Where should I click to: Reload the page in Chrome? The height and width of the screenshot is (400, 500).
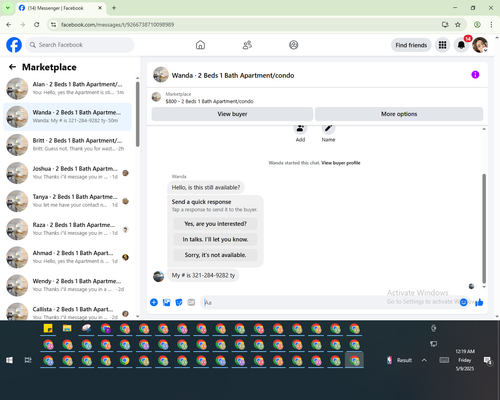click(37, 24)
